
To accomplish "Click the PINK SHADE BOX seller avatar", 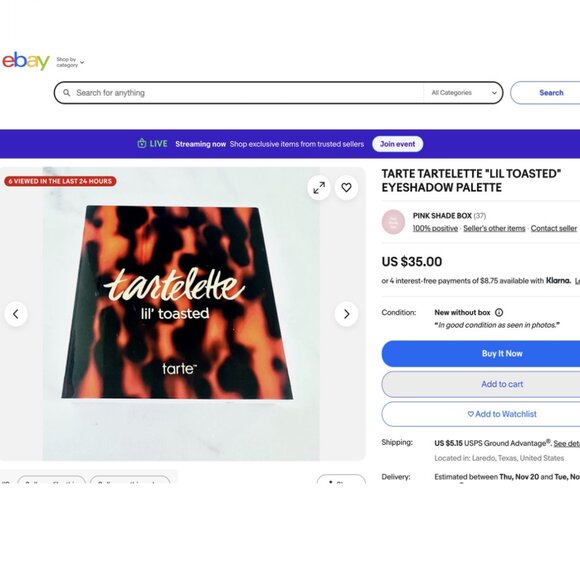I will (x=393, y=222).
